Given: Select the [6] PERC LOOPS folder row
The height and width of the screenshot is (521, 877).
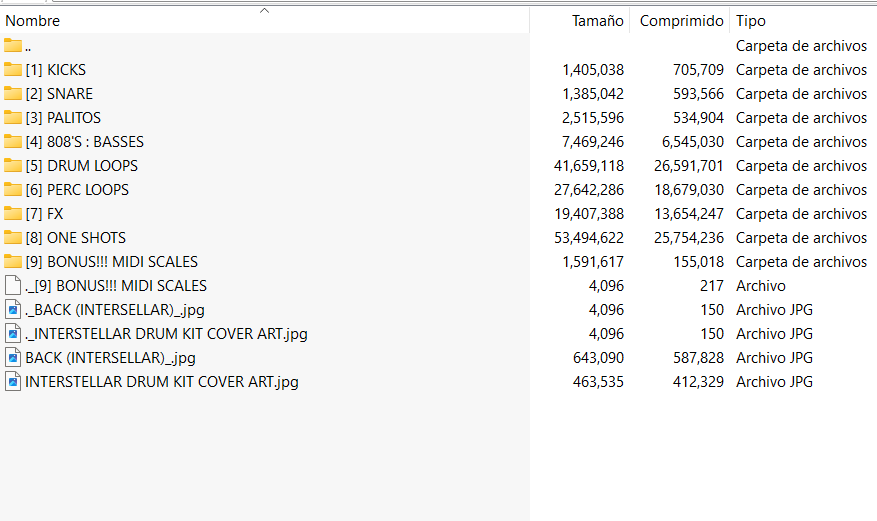Looking at the screenshot, I should tap(77, 190).
